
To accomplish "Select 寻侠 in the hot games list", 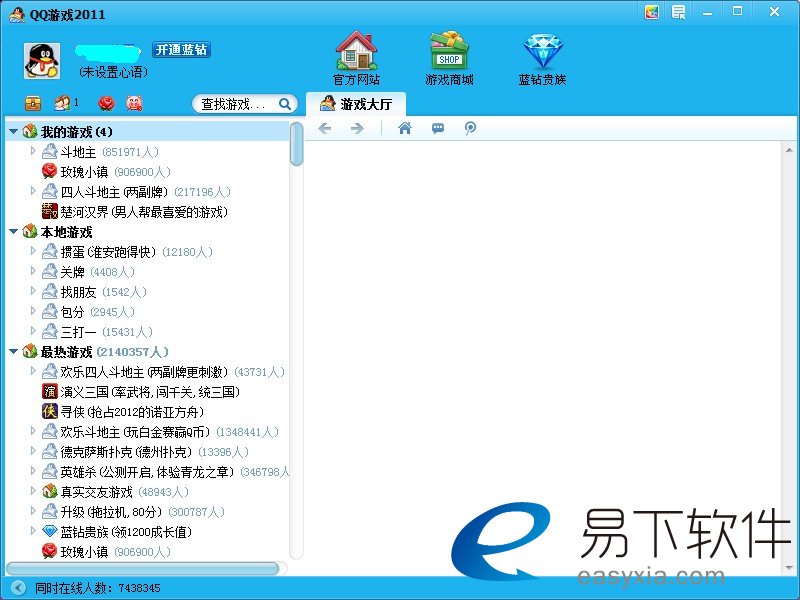I will [x=124, y=412].
